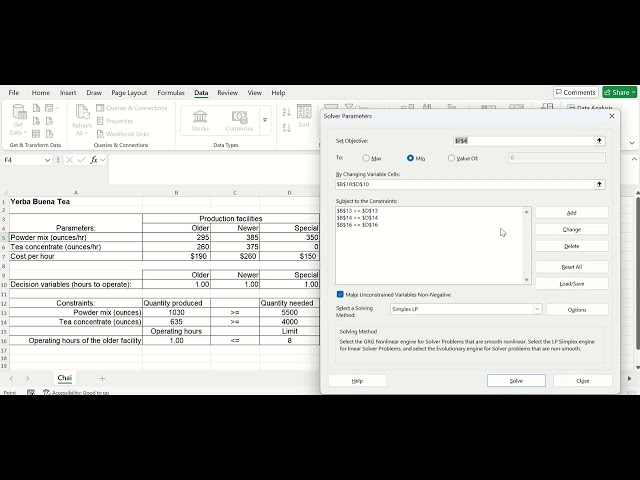Click Change constraint button
The image size is (640, 480).
(x=571, y=229)
